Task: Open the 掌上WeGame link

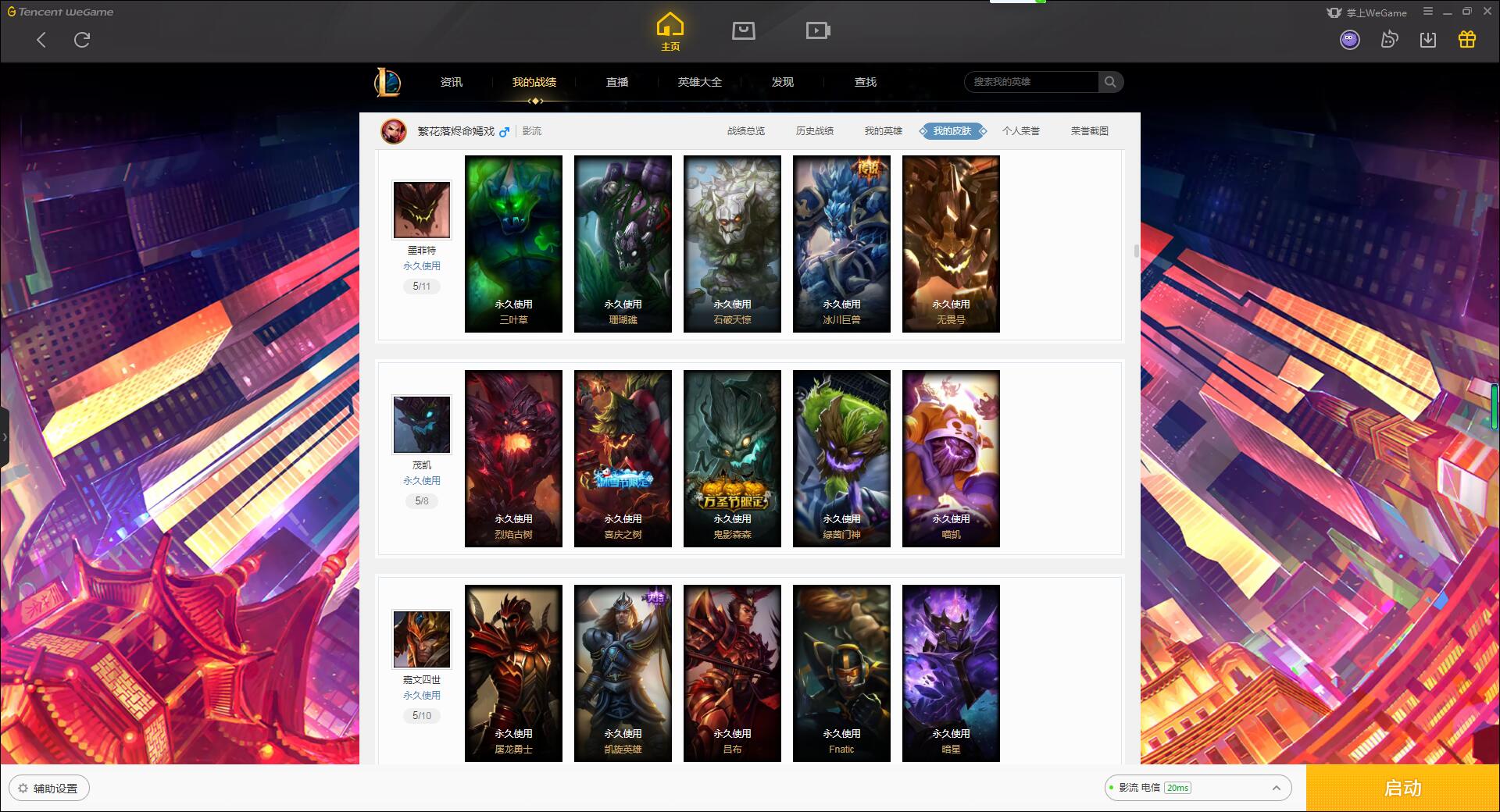Action: 1366,12
